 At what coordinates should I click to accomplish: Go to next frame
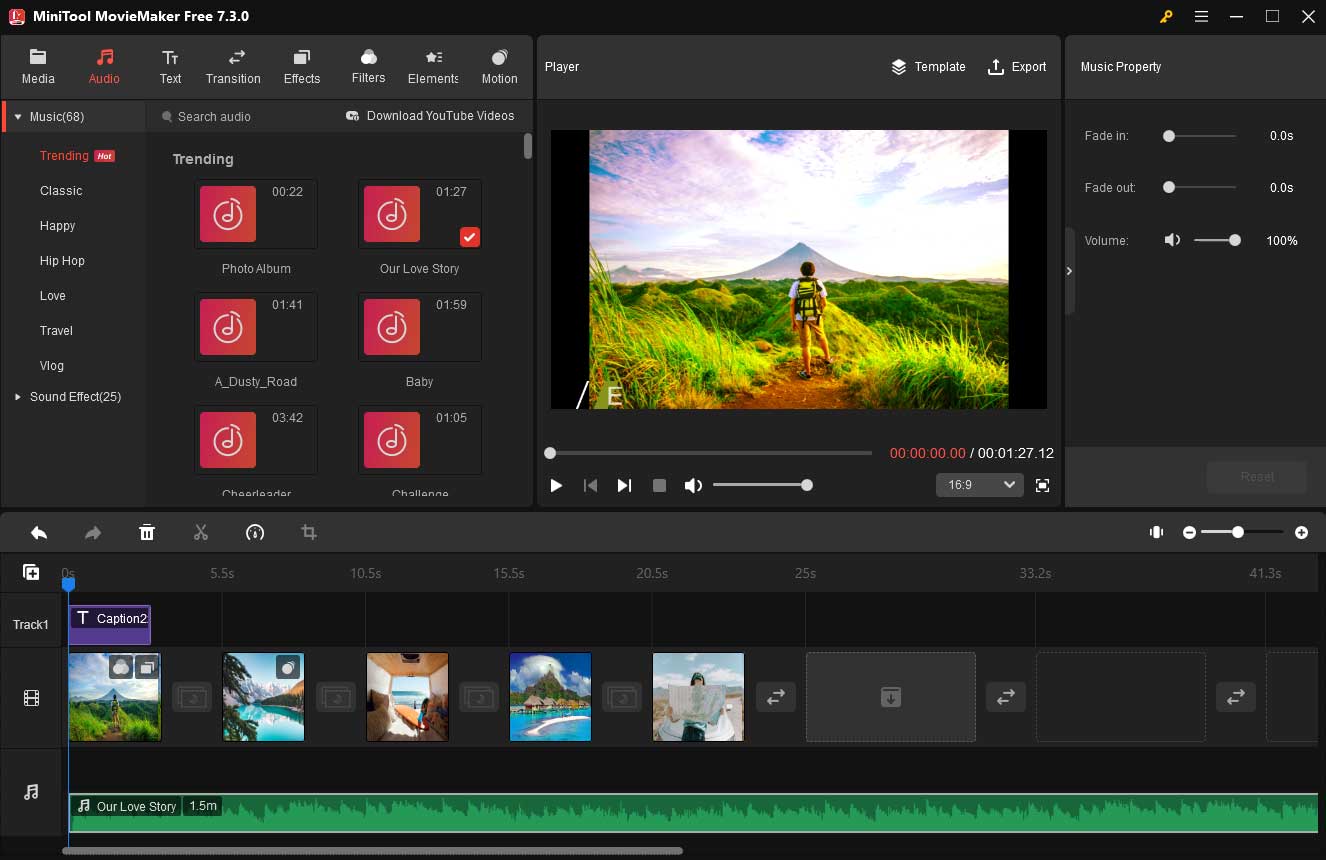click(x=624, y=485)
